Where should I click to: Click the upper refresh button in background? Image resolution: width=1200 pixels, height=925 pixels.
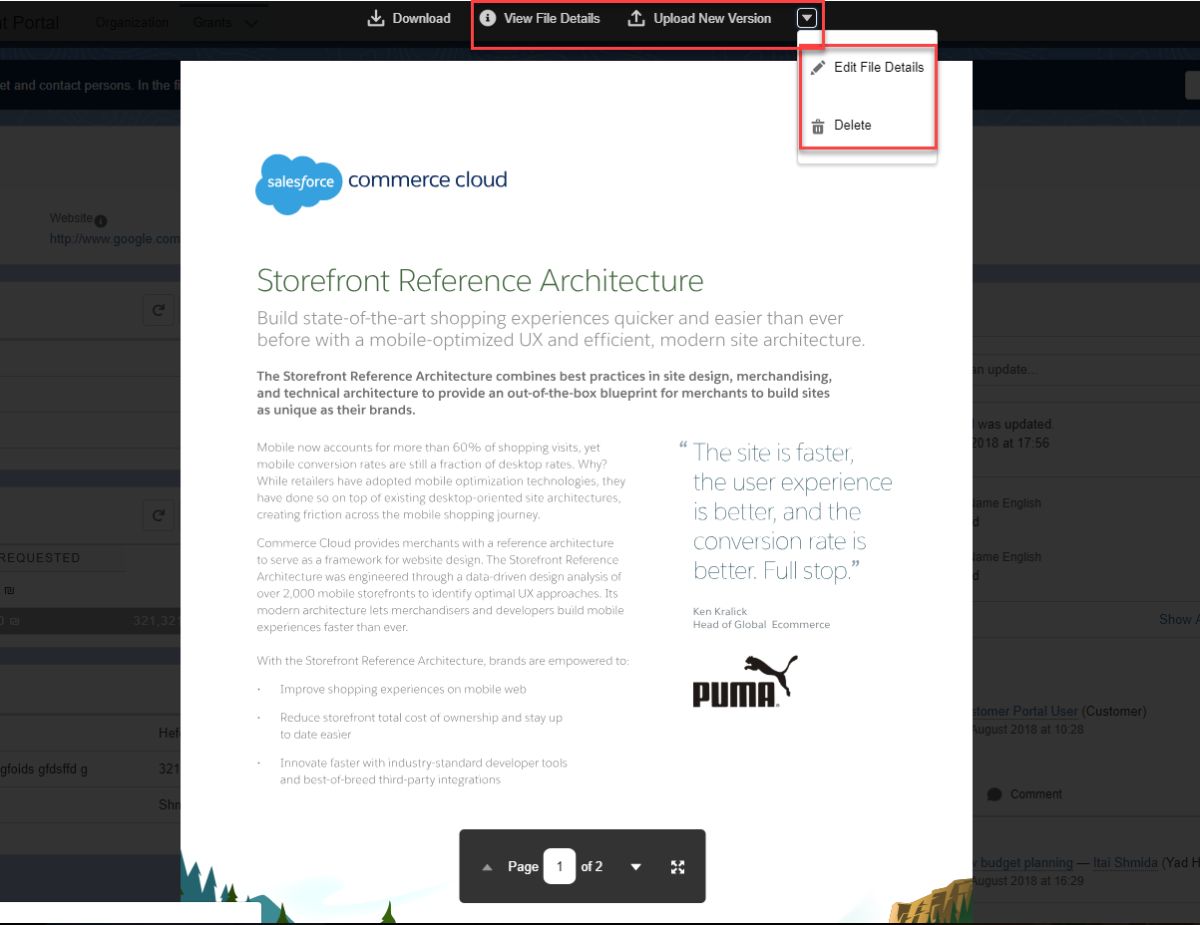158,311
